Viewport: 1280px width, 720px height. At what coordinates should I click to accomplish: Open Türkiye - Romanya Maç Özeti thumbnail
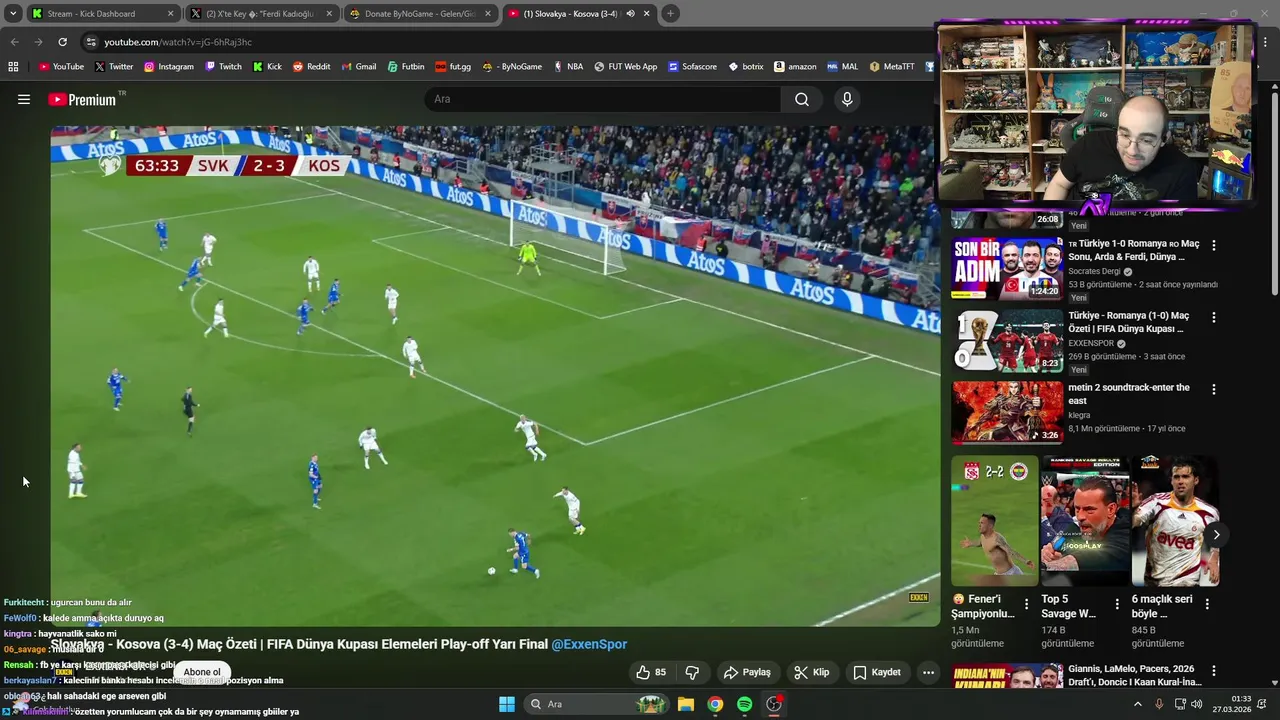coord(1007,340)
